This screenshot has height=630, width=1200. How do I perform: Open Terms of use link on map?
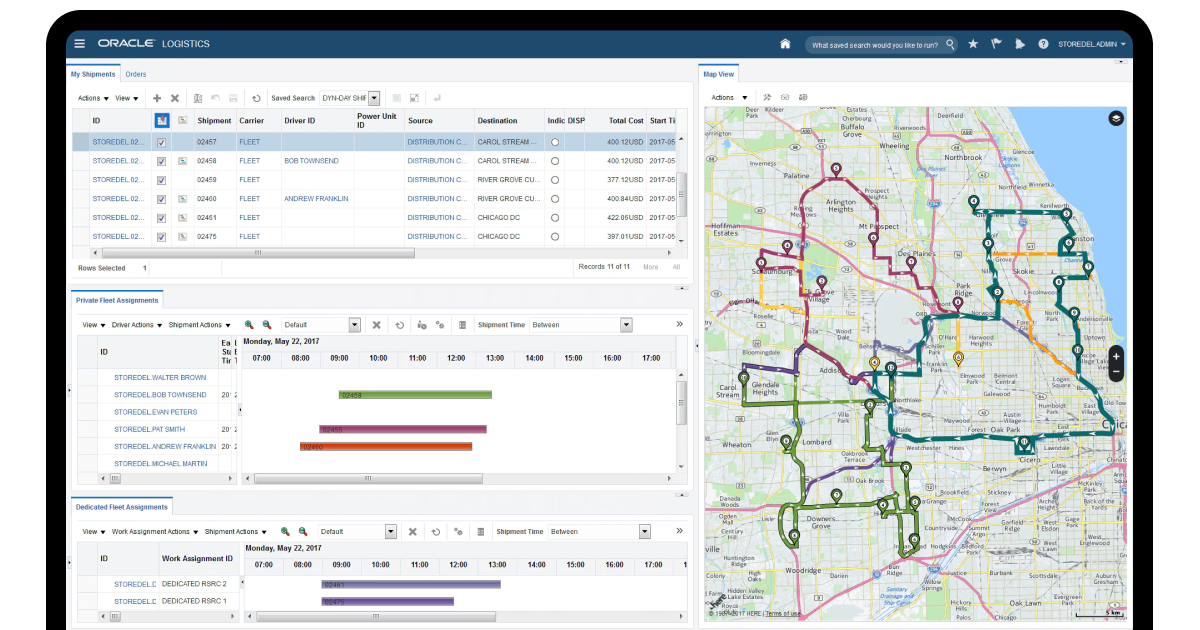click(783, 613)
